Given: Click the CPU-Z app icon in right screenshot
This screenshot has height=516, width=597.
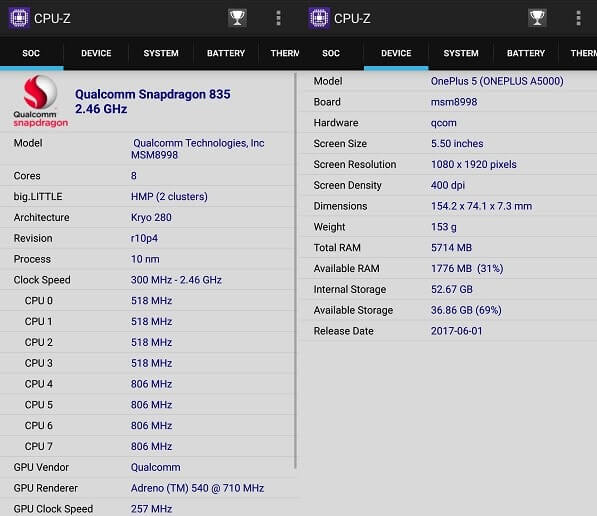Looking at the screenshot, I should [319, 18].
